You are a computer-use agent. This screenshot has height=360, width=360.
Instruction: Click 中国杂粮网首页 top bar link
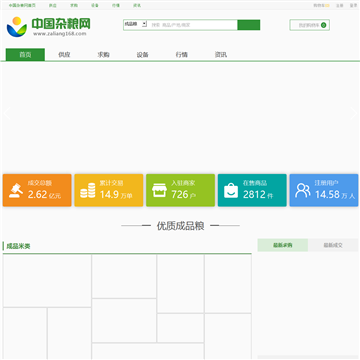coord(22,5)
